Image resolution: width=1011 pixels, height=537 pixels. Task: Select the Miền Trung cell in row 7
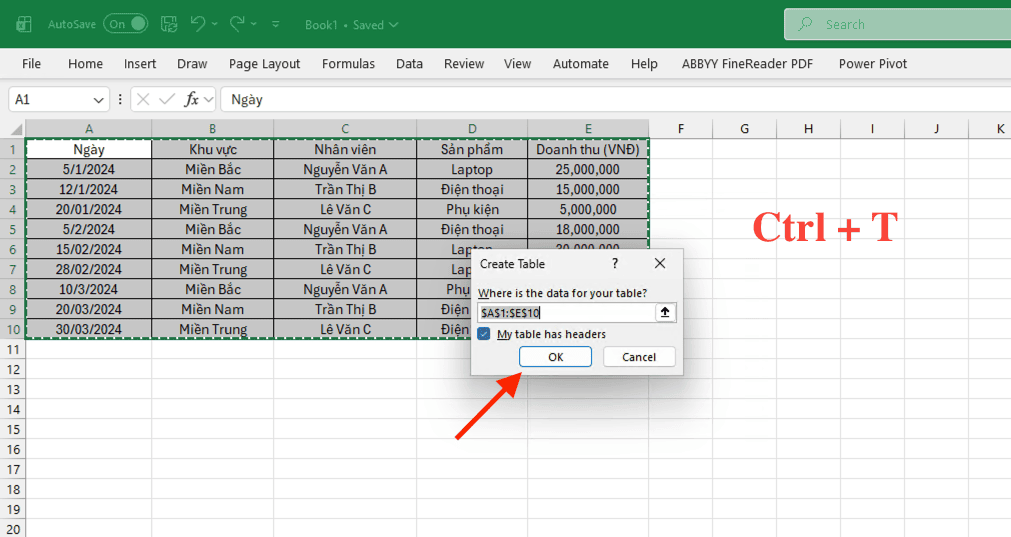point(213,269)
